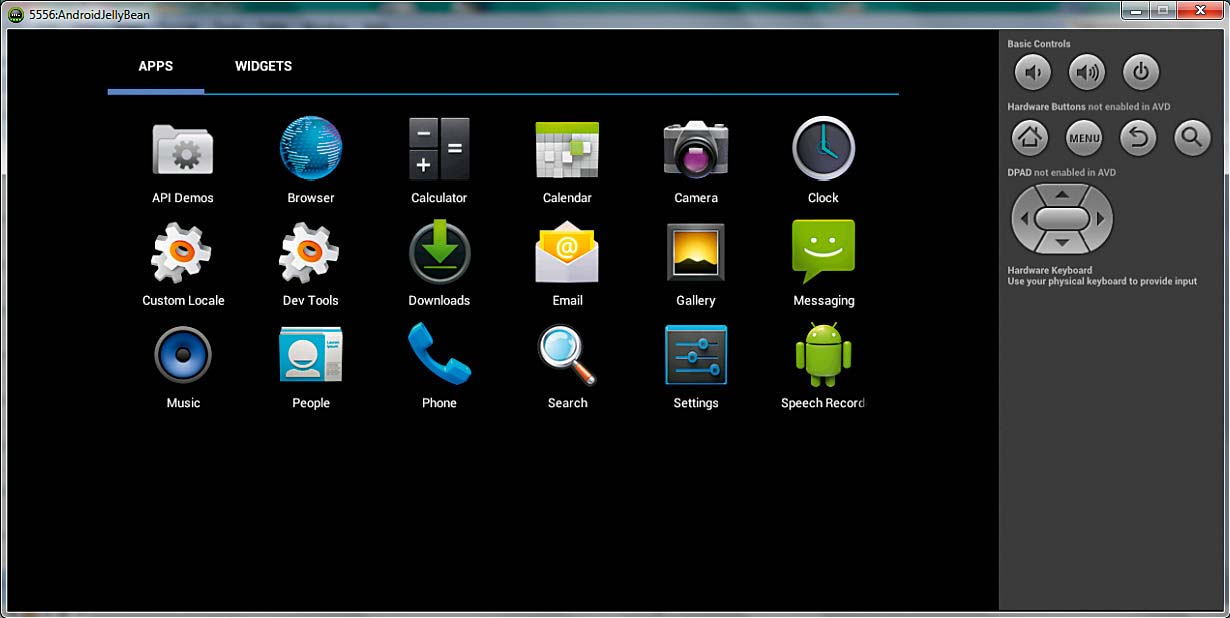Minimize the AndroidJellyBean emulator window
The image size is (1230, 618).
coord(1133,11)
